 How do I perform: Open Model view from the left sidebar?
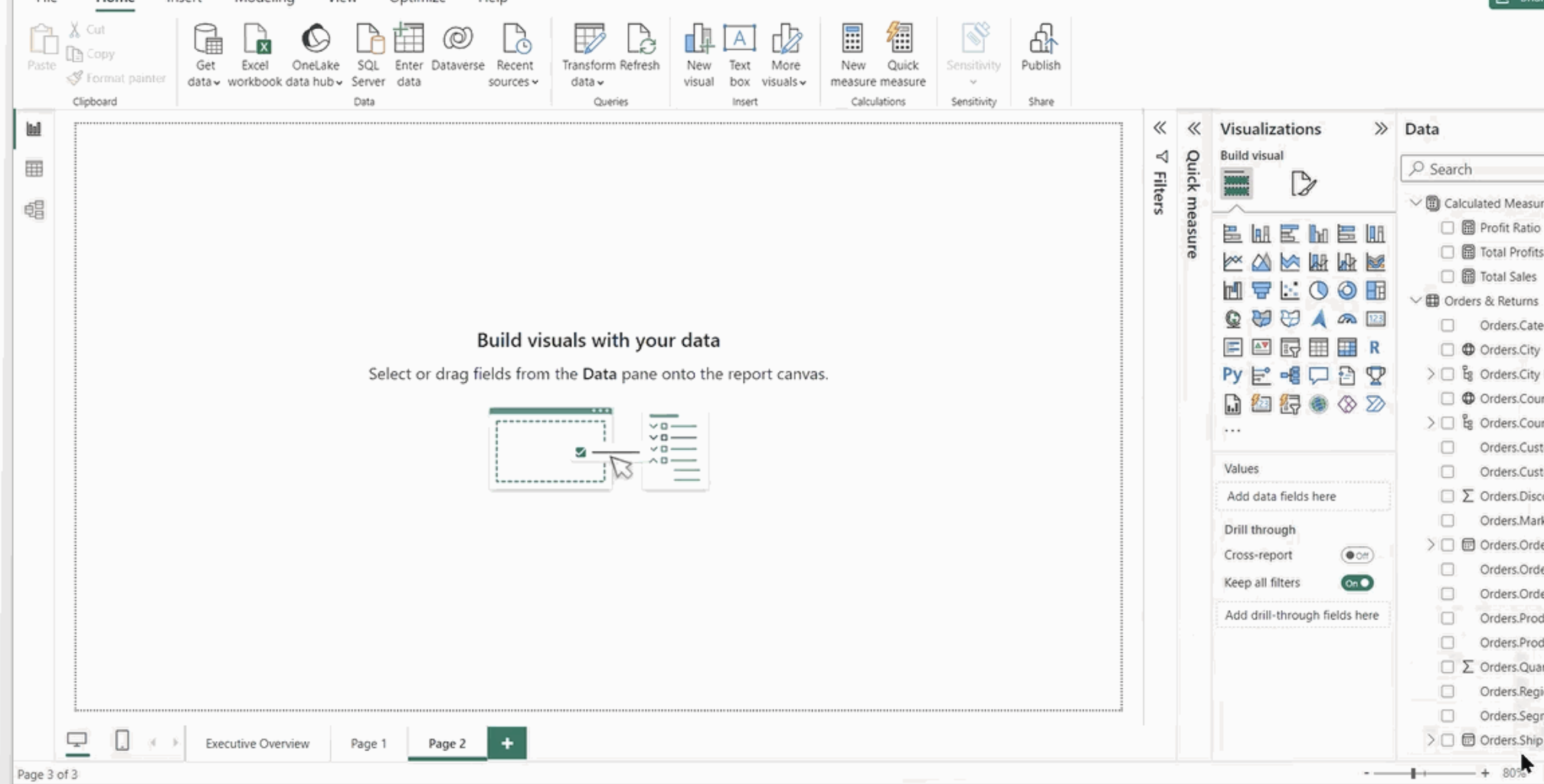[33, 209]
